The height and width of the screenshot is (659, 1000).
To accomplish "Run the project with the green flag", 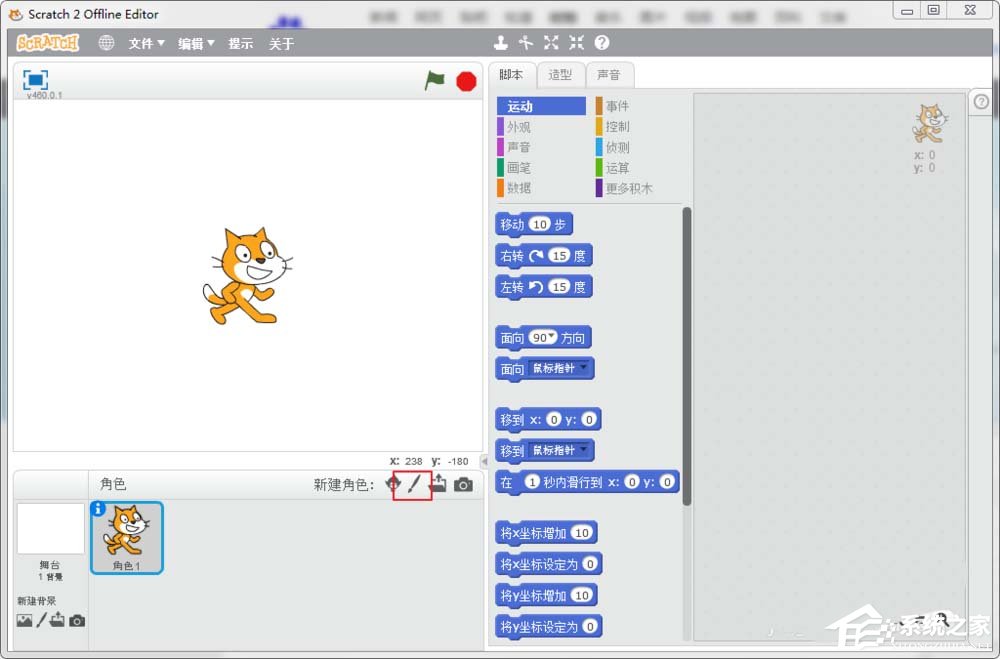I will pos(434,81).
